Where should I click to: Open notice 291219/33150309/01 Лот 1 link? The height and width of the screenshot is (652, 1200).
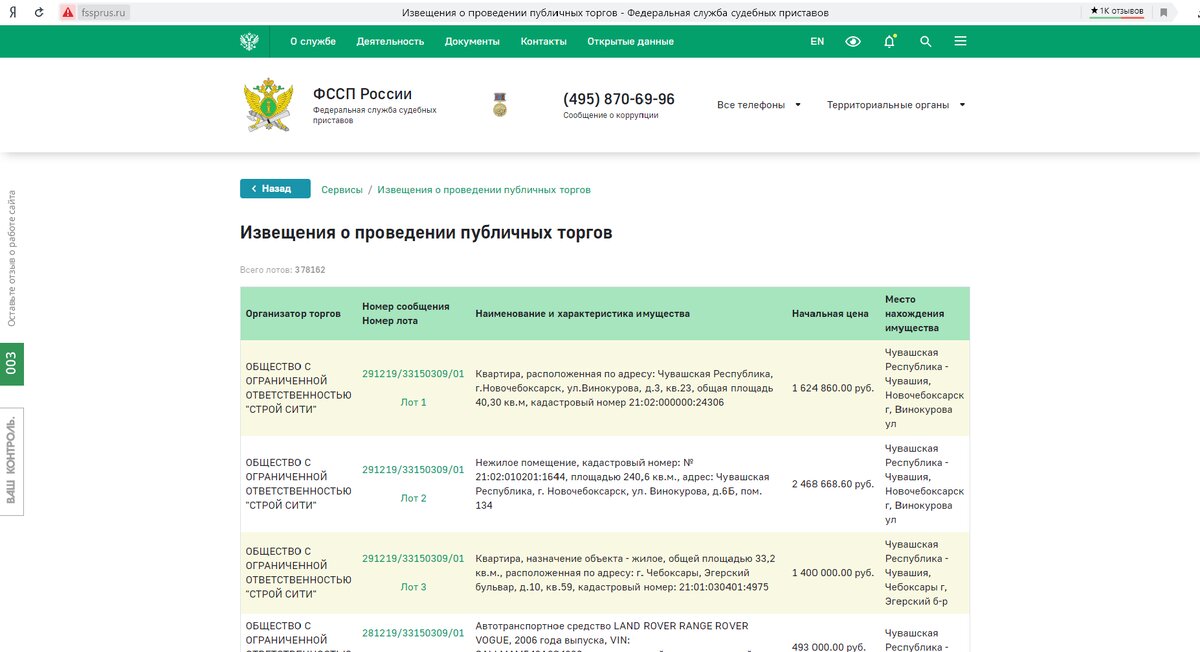pyautogui.click(x=413, y=373)
